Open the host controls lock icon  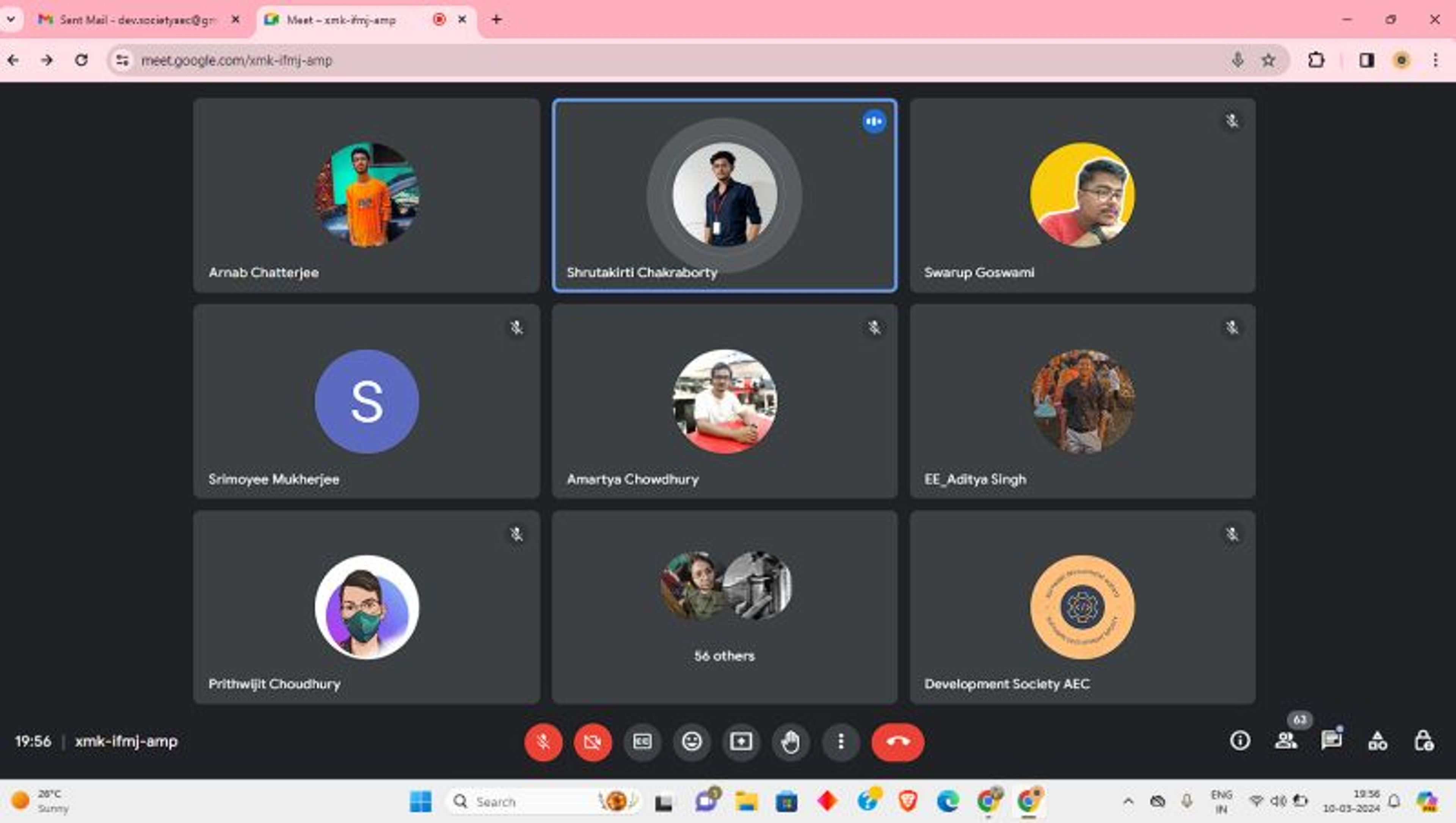point(1423,740)
